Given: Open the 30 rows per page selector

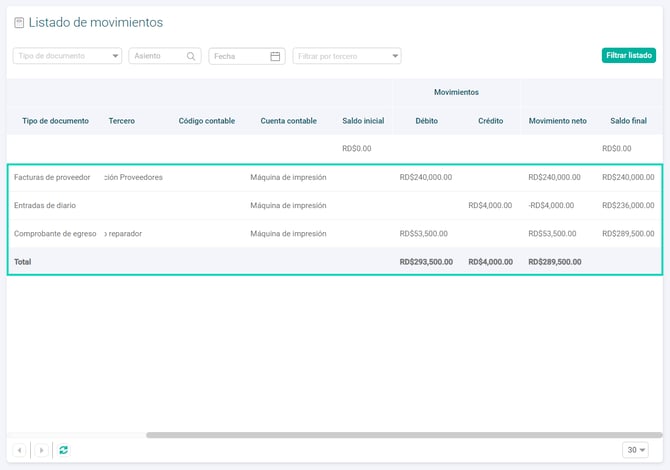Looking at the screenshot, I should pyautogui.click(x=635, y=450).
